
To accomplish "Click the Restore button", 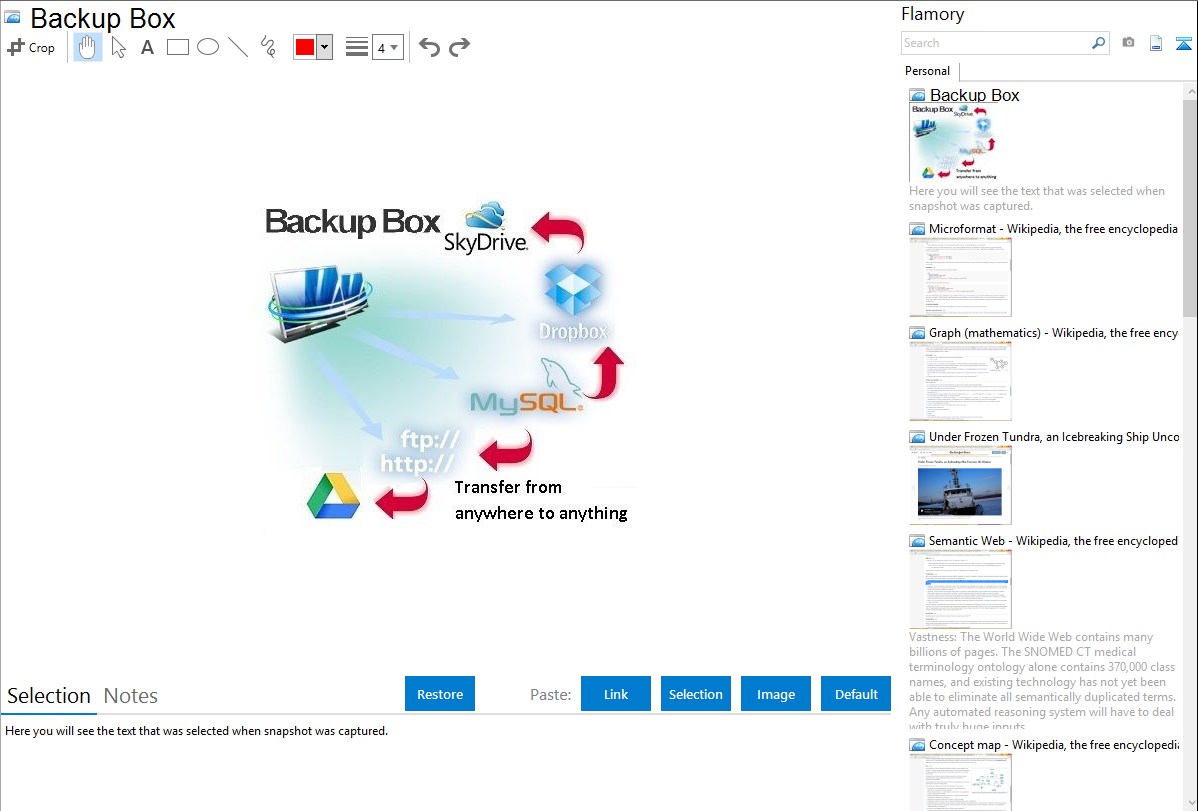I will (x=440, y=694).
